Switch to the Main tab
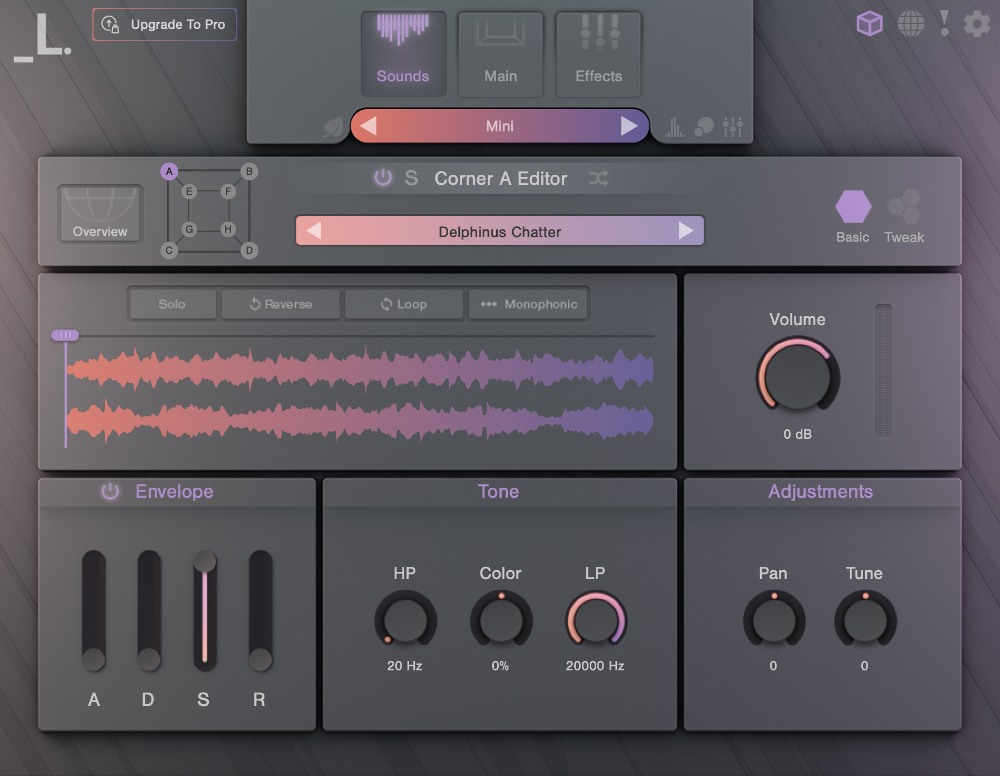Image resolution: width=1000 pixels, height=776 pixels. click(500, 54)
